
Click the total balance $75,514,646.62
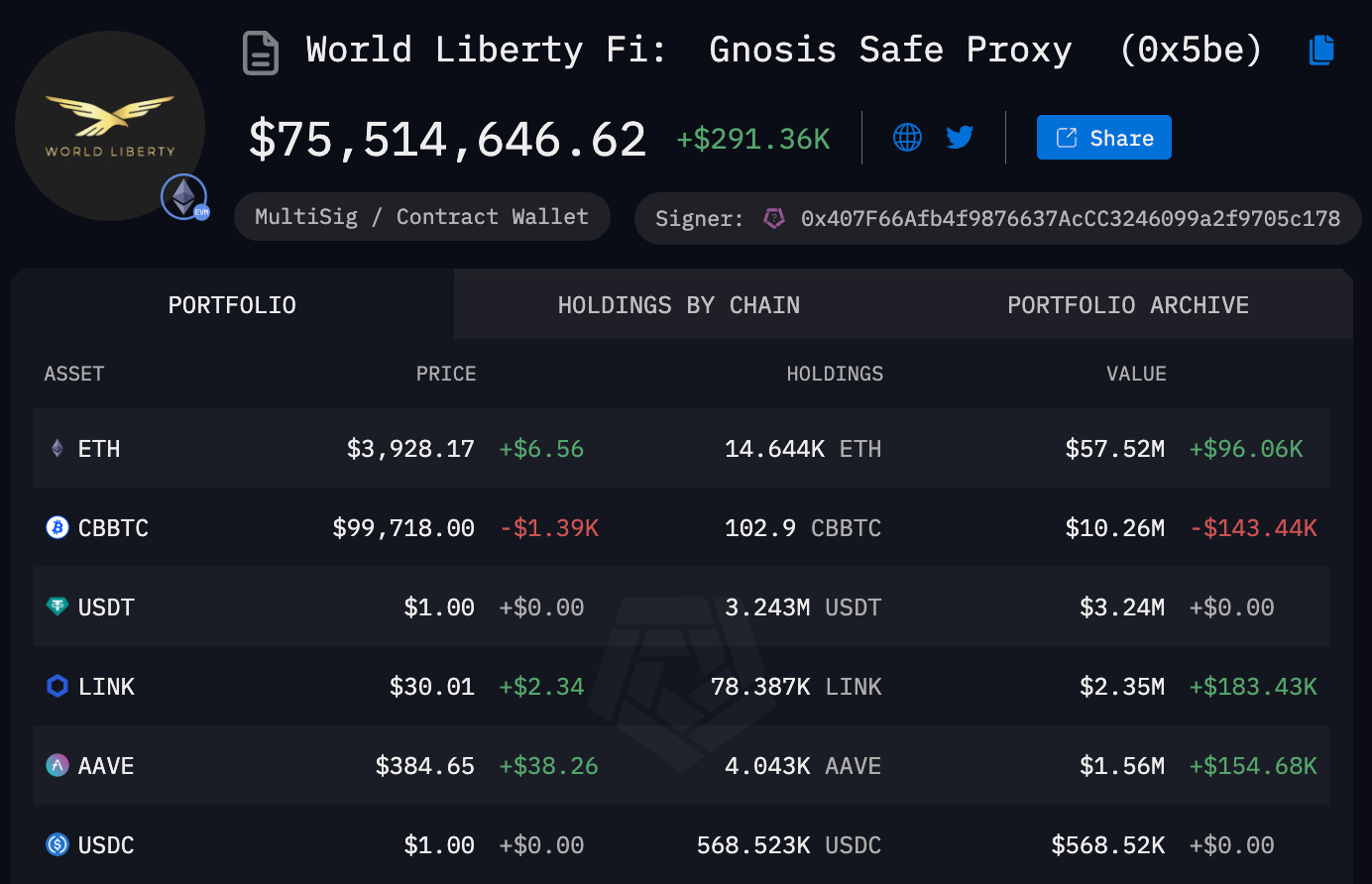pyautogui.click(x=447, y=139)
